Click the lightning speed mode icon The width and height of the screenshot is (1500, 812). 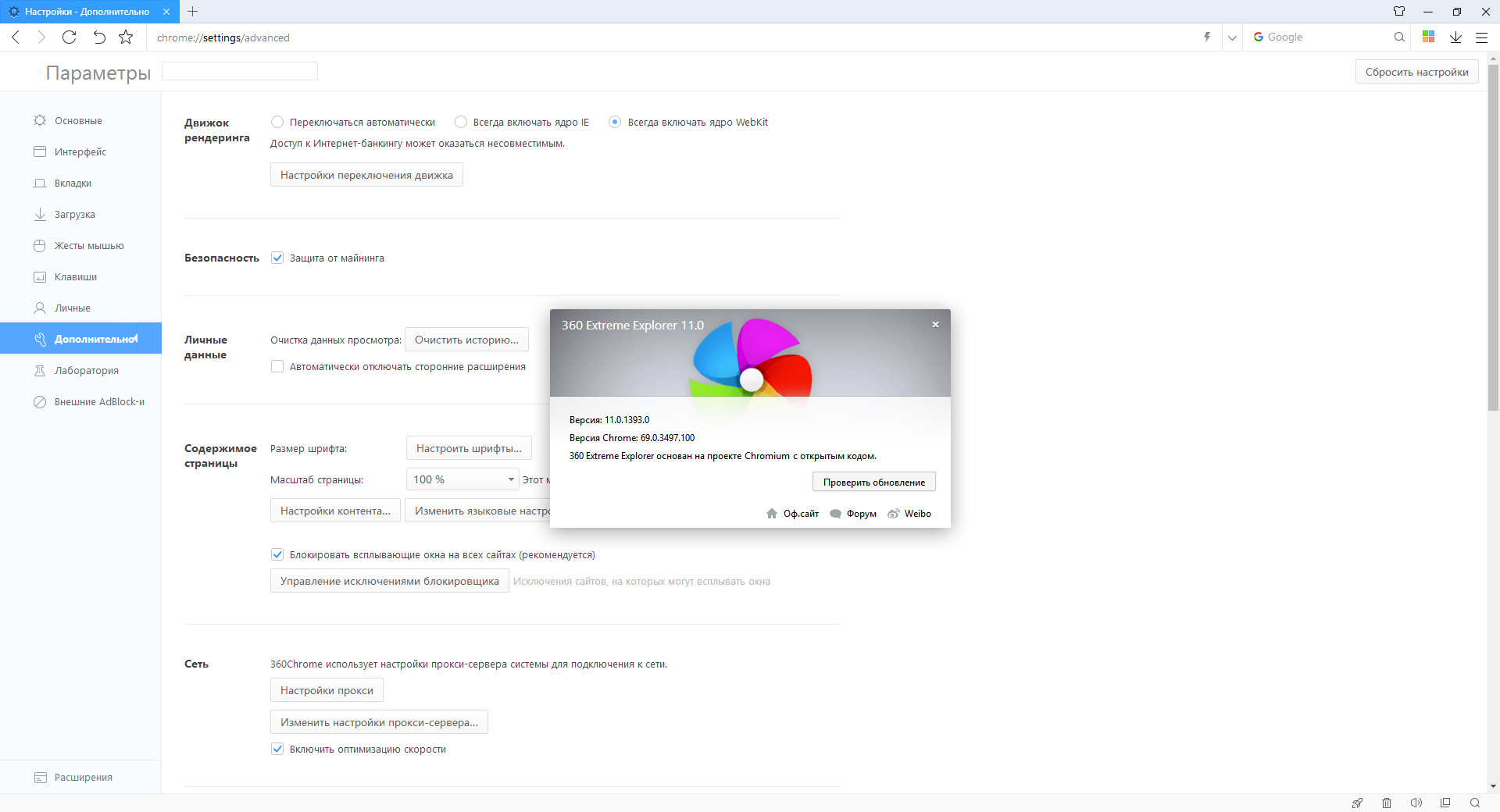pos(1207,37)
